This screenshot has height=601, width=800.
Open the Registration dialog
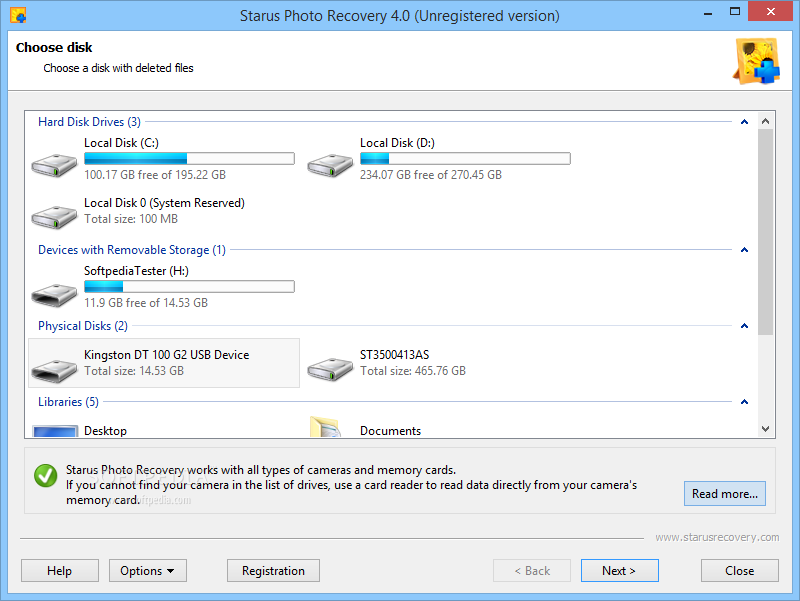pyautogui.click(x=273, y=570)
